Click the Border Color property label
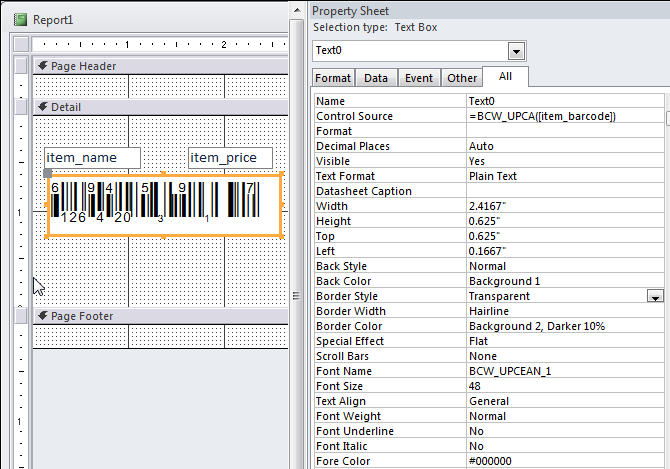 pos(349,326)
